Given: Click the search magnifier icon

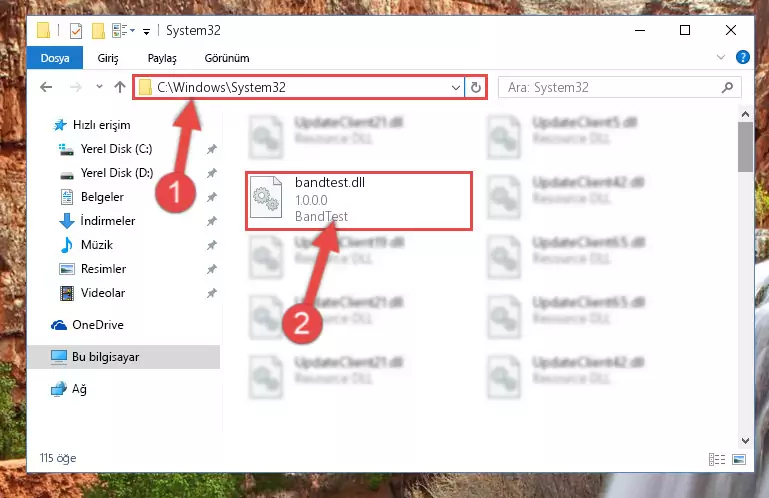Looking at the screenshot, I should [727, 87].
